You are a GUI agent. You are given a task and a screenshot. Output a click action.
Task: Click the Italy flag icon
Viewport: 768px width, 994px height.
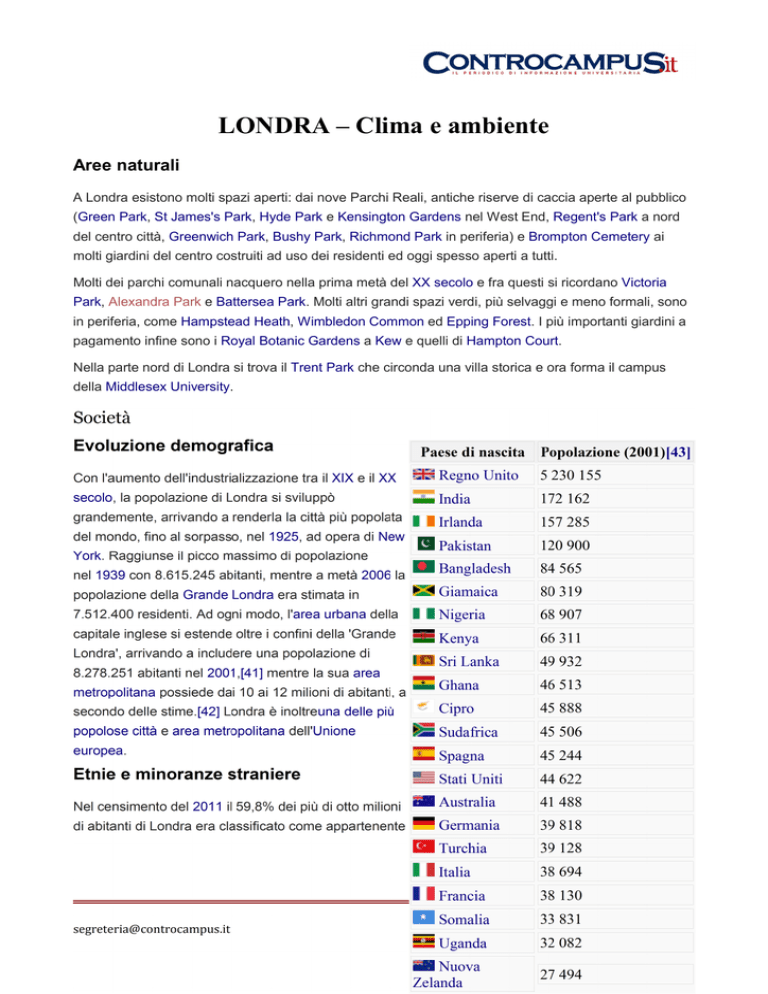point(424,871)
